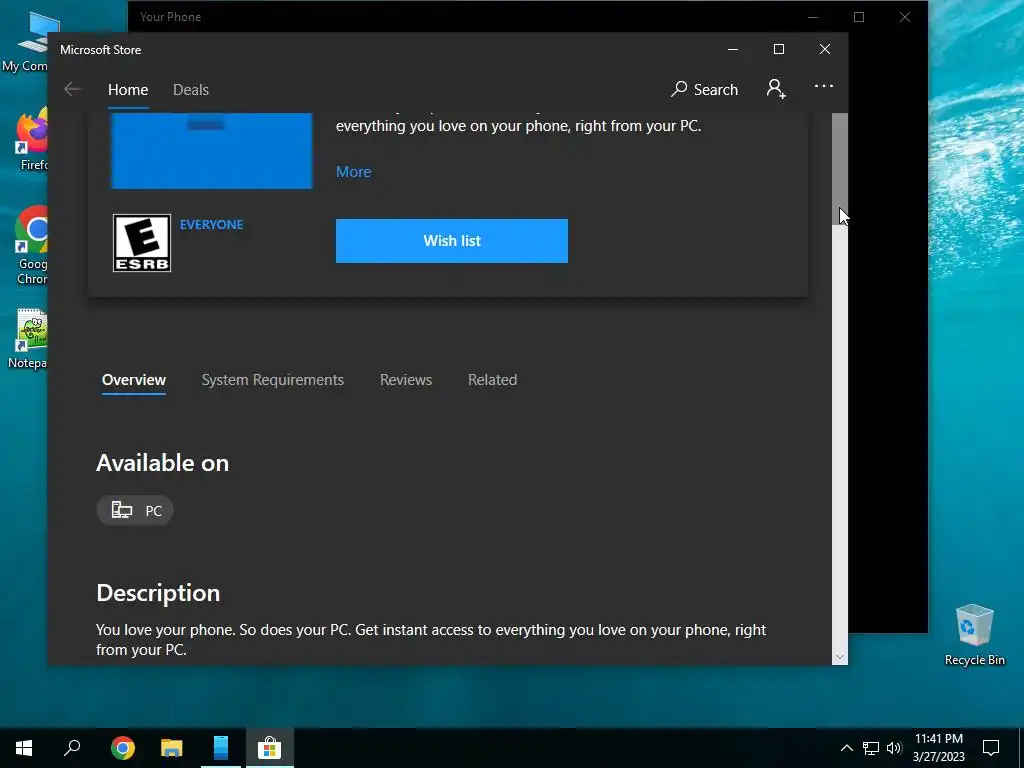Screen dimensions: 1024x768
Task: Click the volume speaker icon
Action: 894,748
